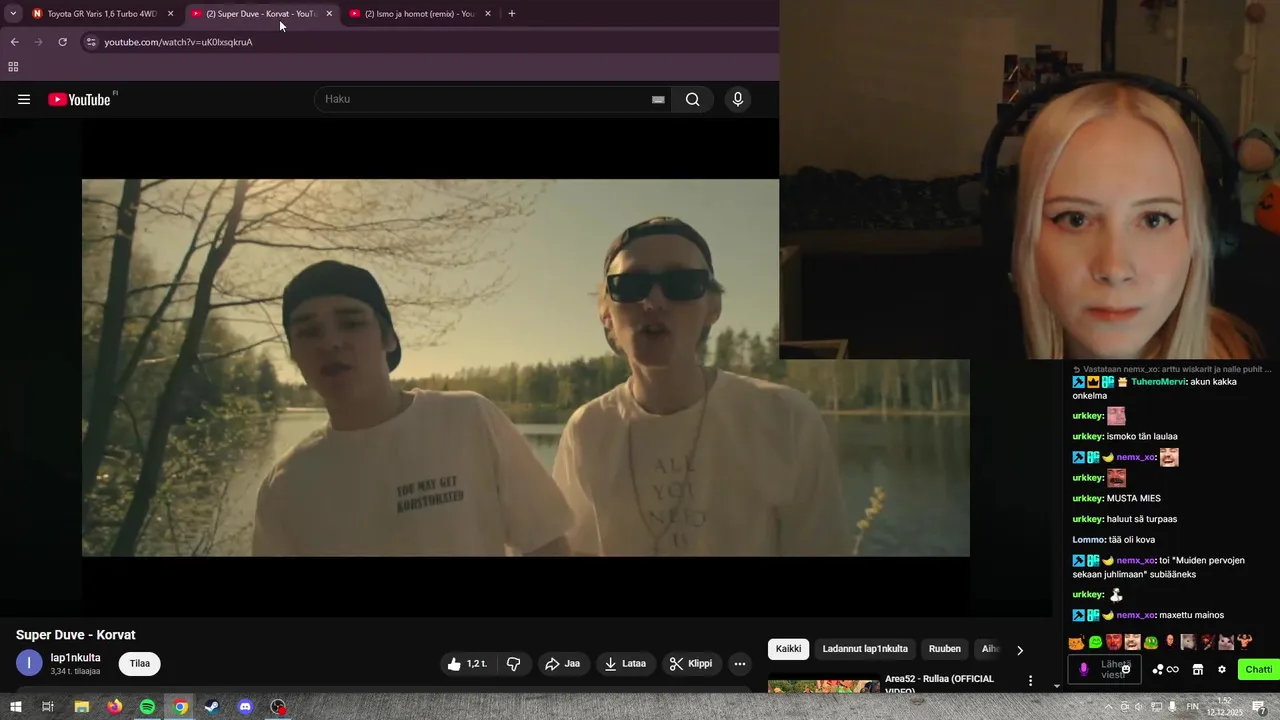
Task: Dislike the video with thumbs down
Action: pos(513,664)
